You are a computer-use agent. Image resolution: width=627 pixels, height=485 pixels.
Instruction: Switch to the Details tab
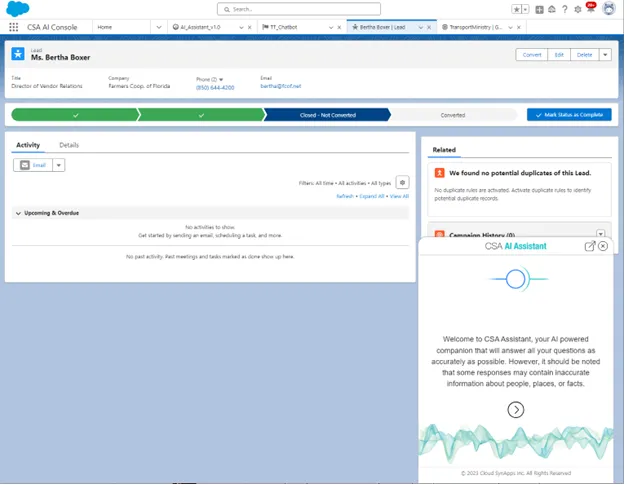point(69,146)
